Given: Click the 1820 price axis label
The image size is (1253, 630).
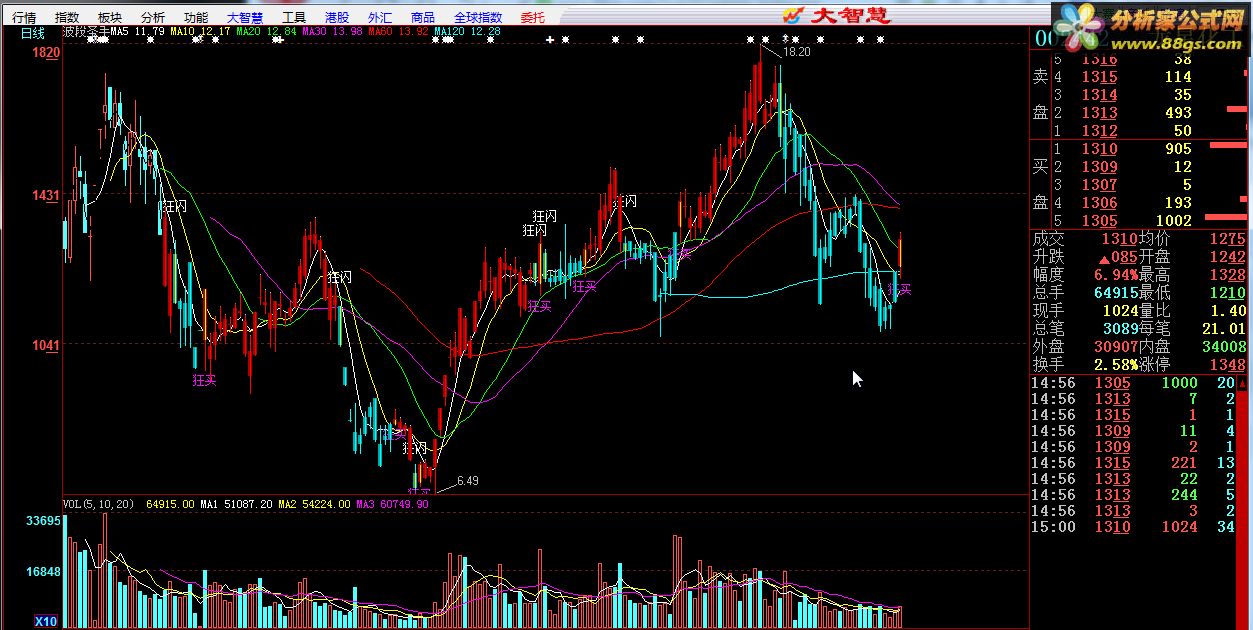Looking at the screenshot, I should (46, 53).
